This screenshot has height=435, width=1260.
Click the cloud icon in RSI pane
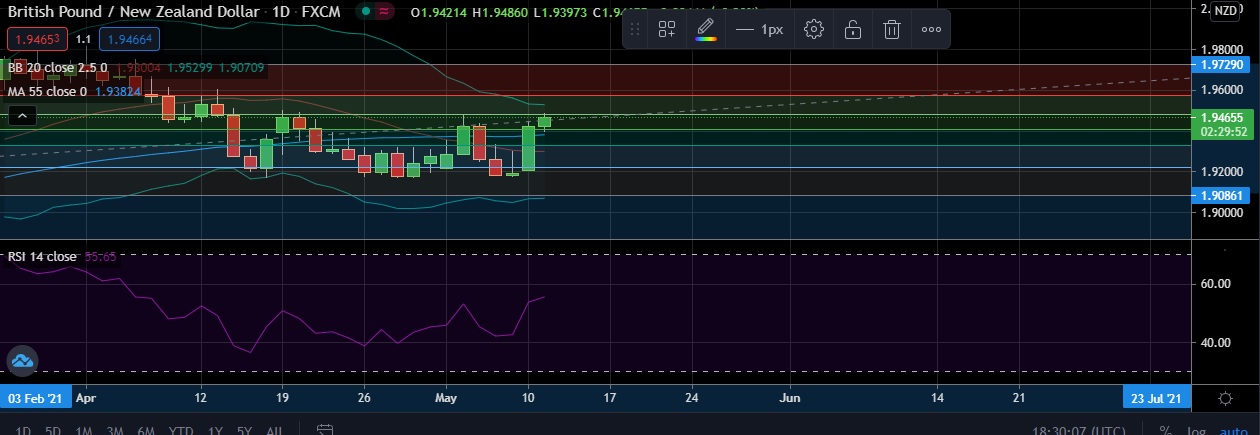(x=22, y=361)
